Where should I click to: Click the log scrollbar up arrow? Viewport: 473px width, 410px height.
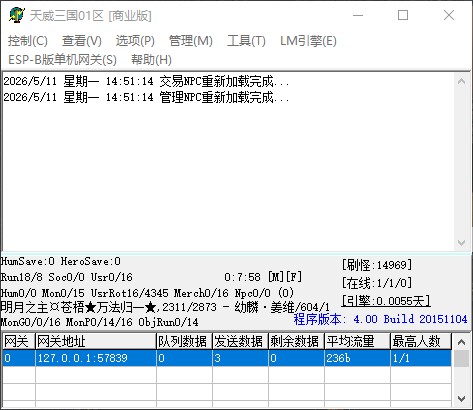click(x=462, y=81)
